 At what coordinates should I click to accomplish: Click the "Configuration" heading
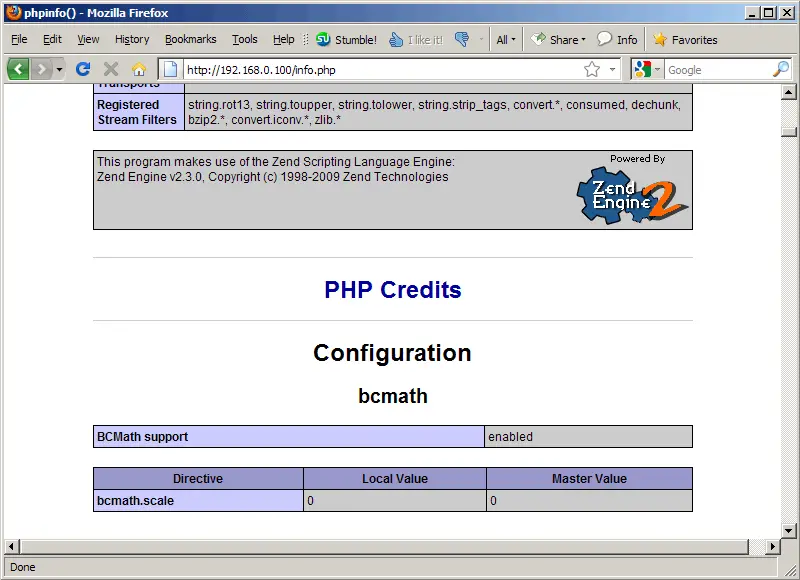[392, 353]
